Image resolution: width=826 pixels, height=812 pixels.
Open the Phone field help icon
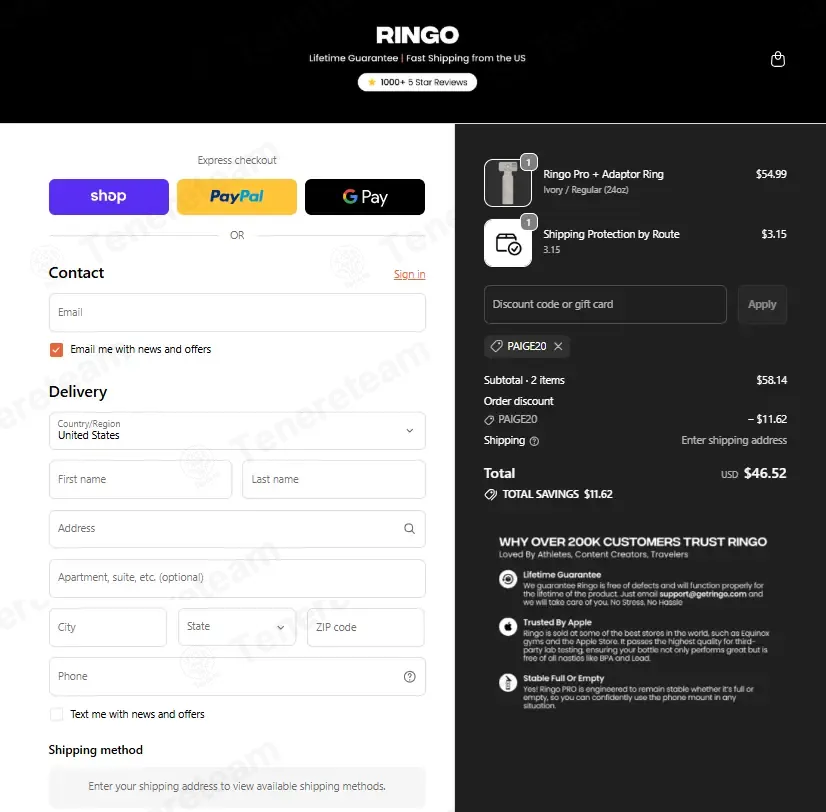[x=409, y=677]
